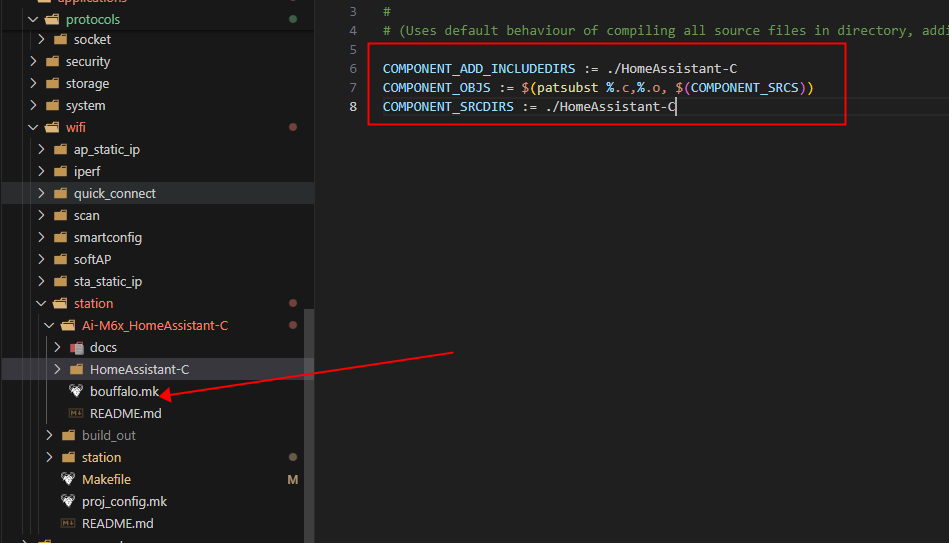
Task: Expand the iperf folder chevron
Action: click(41, 171)
